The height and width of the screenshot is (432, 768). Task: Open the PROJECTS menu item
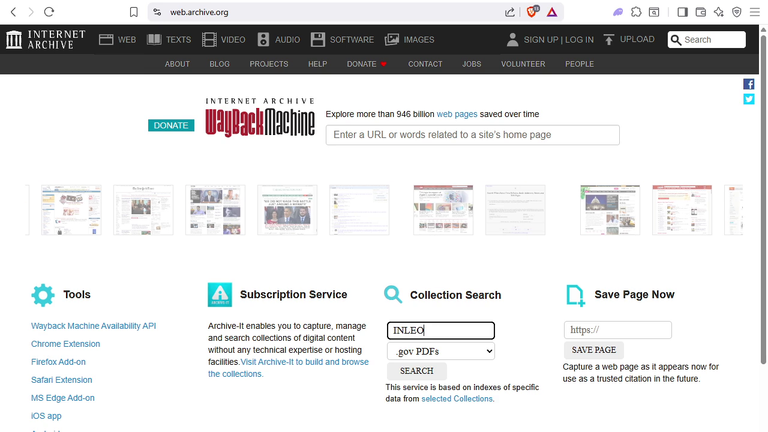269,64
